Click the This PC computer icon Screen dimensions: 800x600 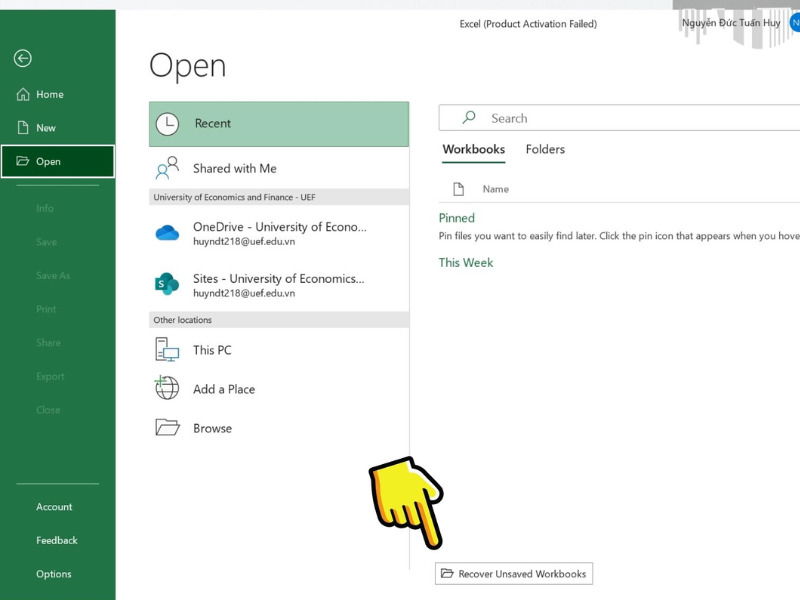click(x=167, y=349)
